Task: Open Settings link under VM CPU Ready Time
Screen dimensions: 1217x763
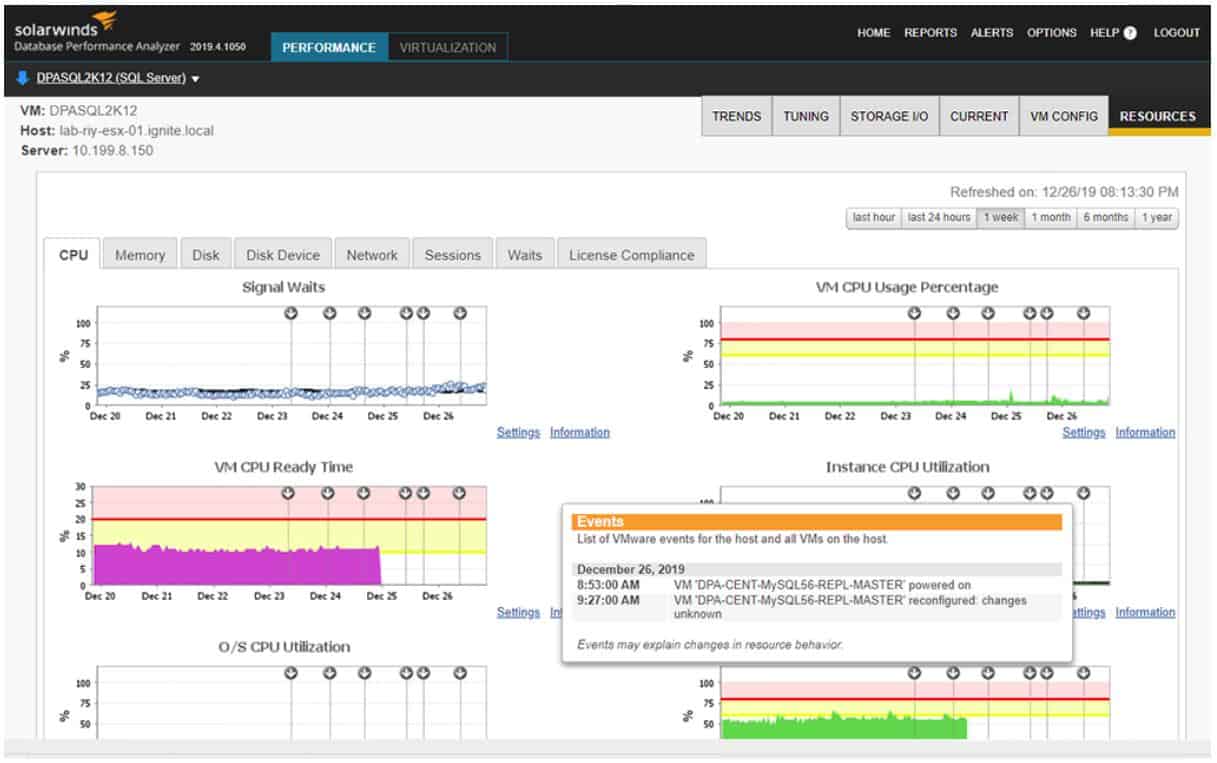Action: [518, 612]
